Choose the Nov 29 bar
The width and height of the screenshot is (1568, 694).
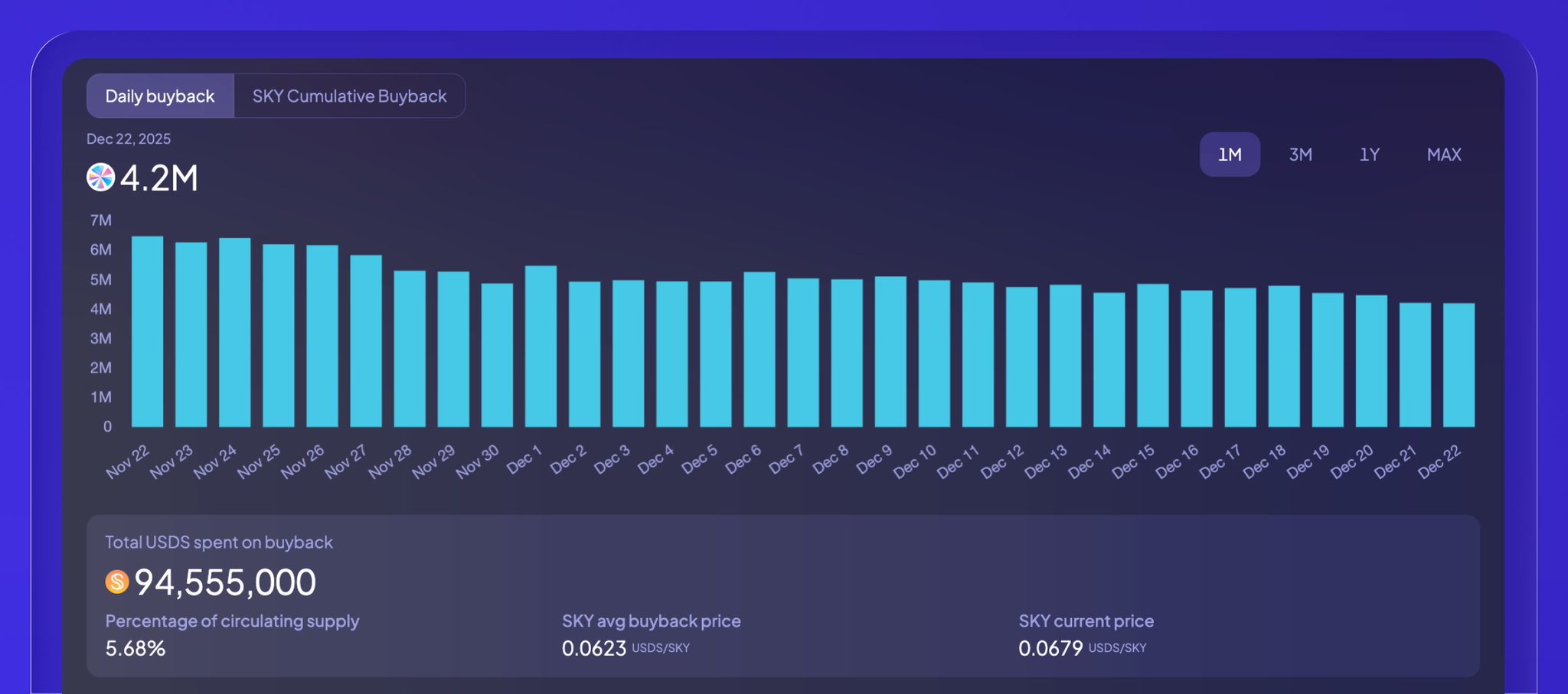pos(453,349)
